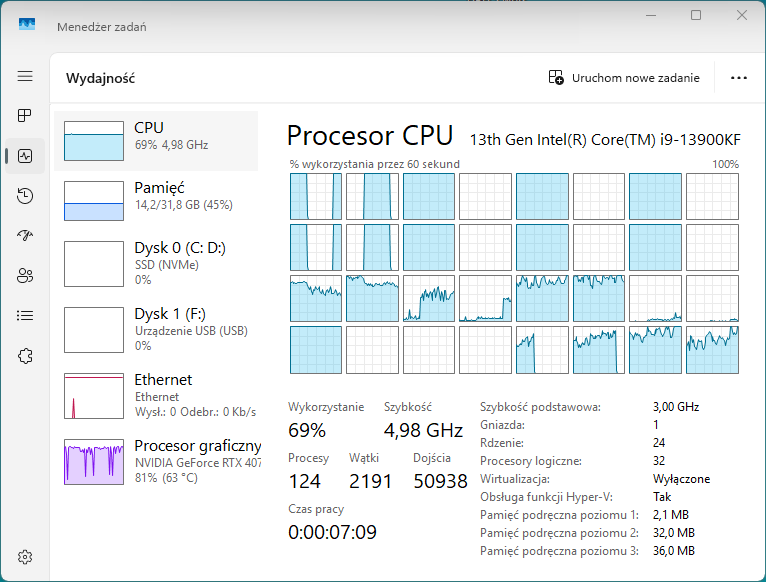Select the CPU performance entry
Viewport: 766px width, 582px height.
pos(156,141)
